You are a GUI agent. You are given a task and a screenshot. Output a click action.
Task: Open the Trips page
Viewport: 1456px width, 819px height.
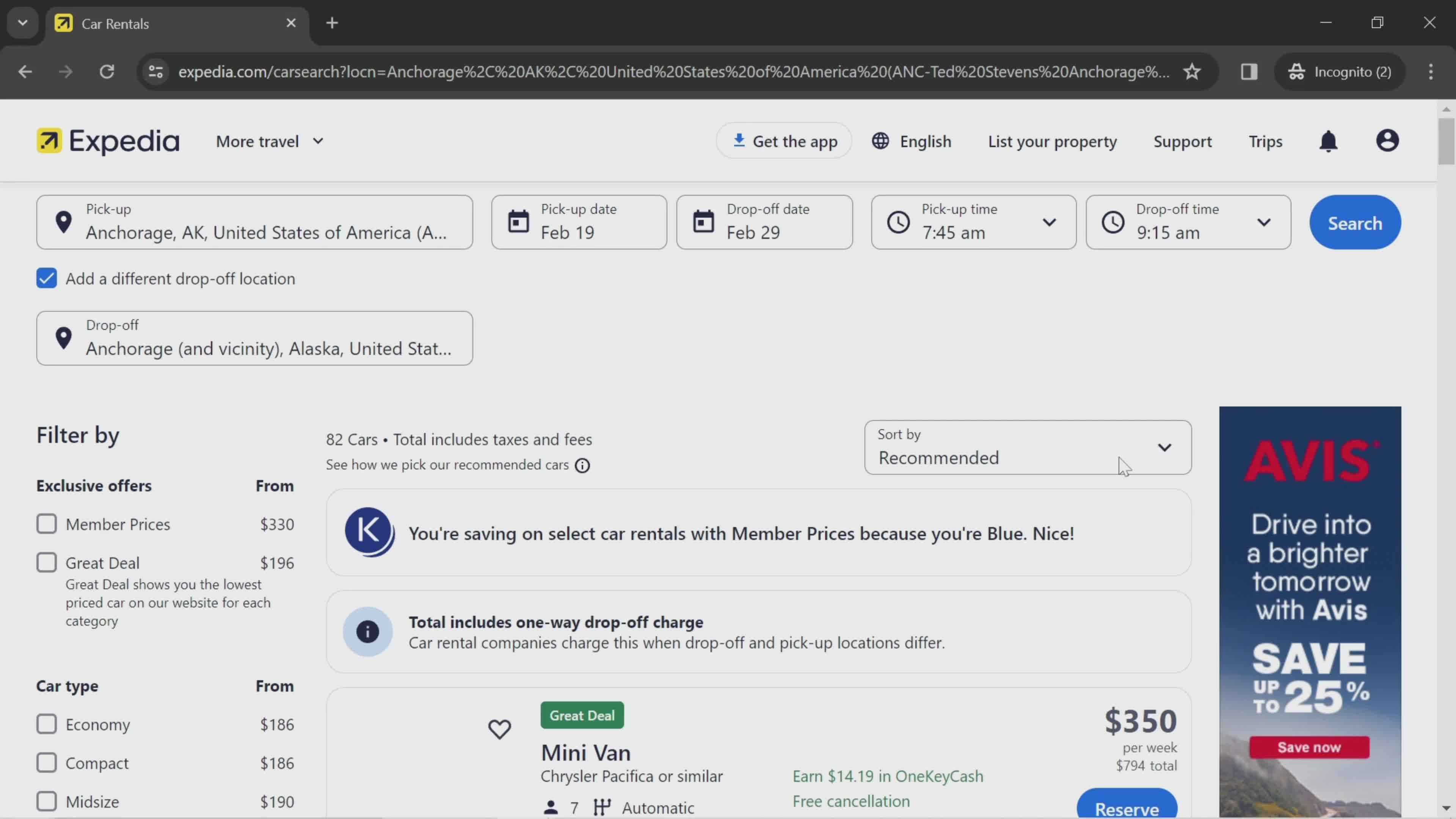point(1265,141)
